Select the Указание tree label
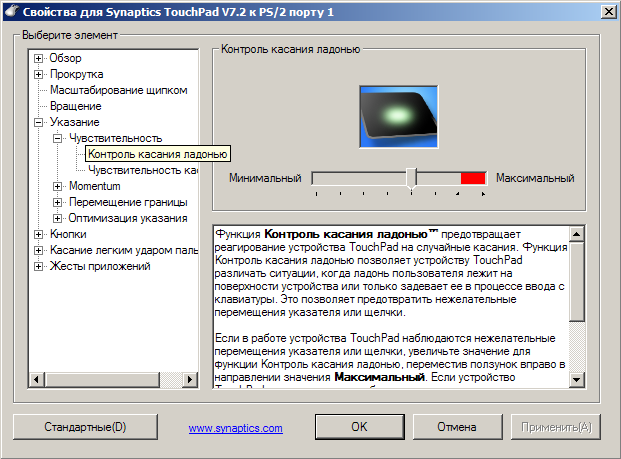Viewport: 621px width, 459px height. 74,122
